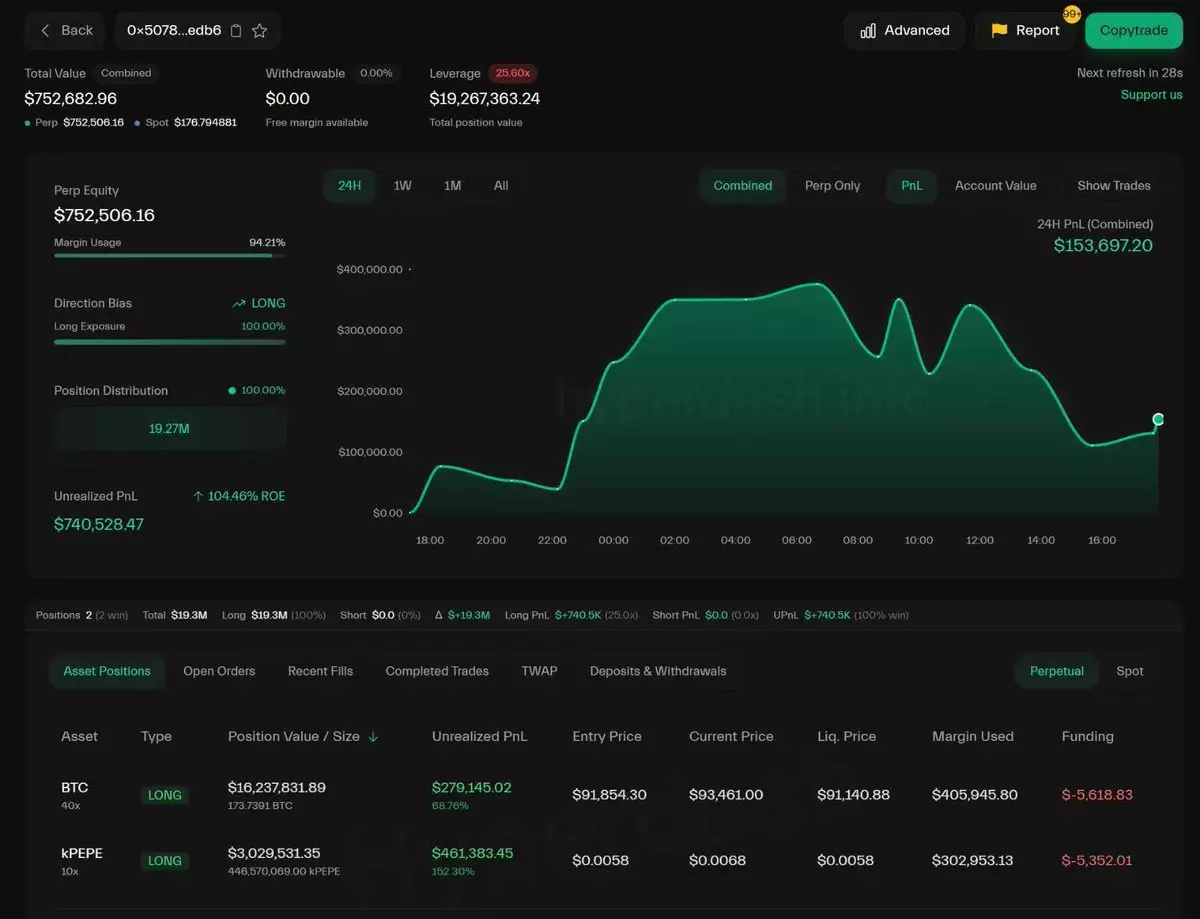Switch to Completed Trades tab
Image resolution: width=1200 pixels, height=919 pixels.
[437, 671]
